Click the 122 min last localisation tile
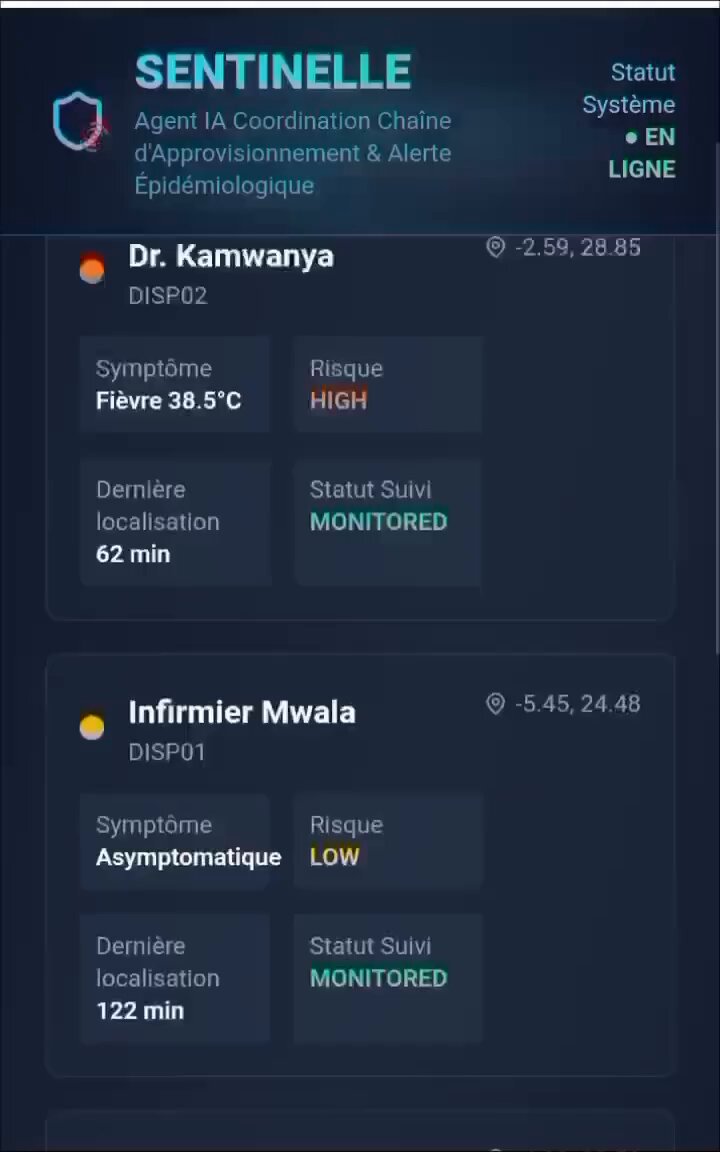This screenshot has width=720, height=1152. point(175,979)
